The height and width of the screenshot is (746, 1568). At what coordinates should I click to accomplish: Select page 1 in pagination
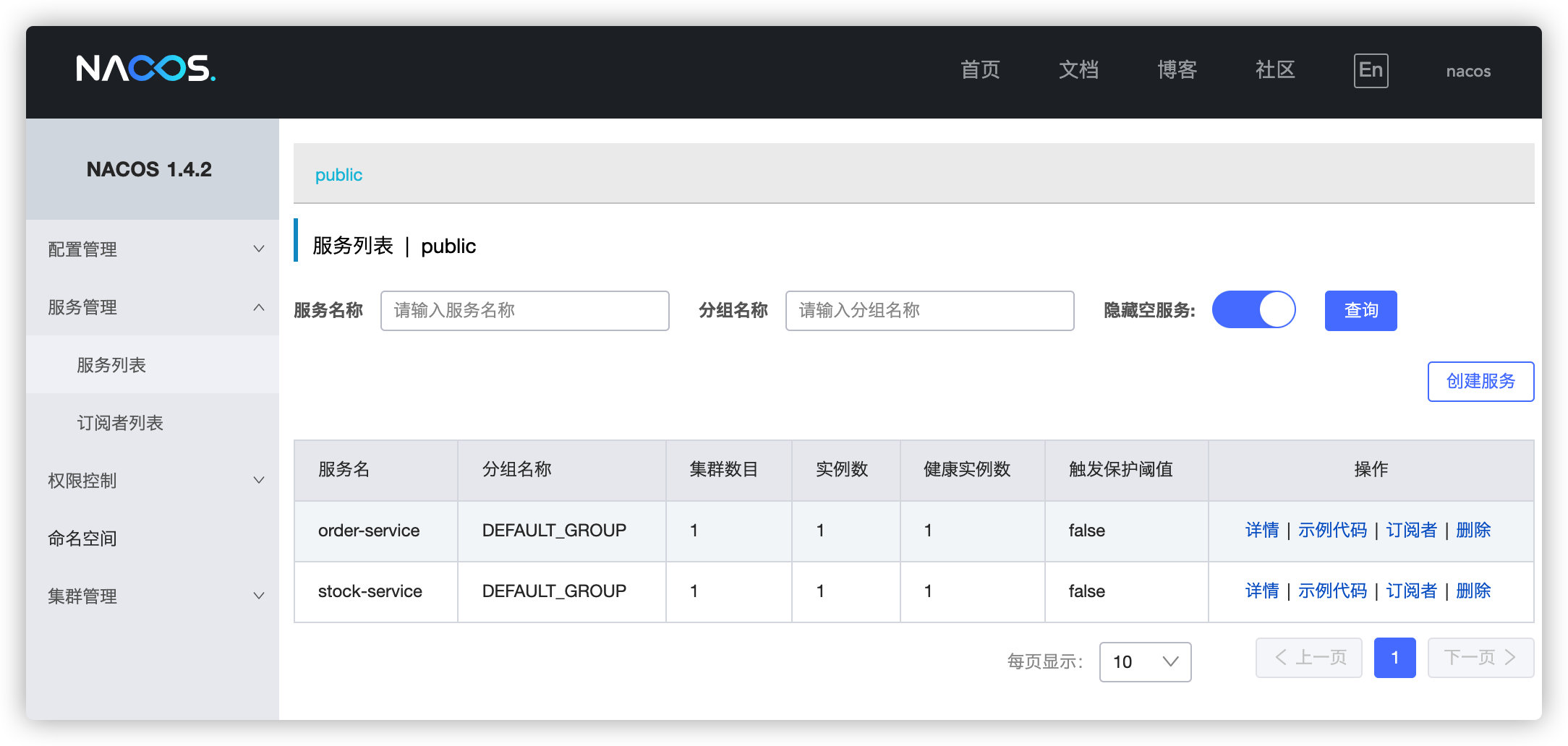(x=1394, y=657)
